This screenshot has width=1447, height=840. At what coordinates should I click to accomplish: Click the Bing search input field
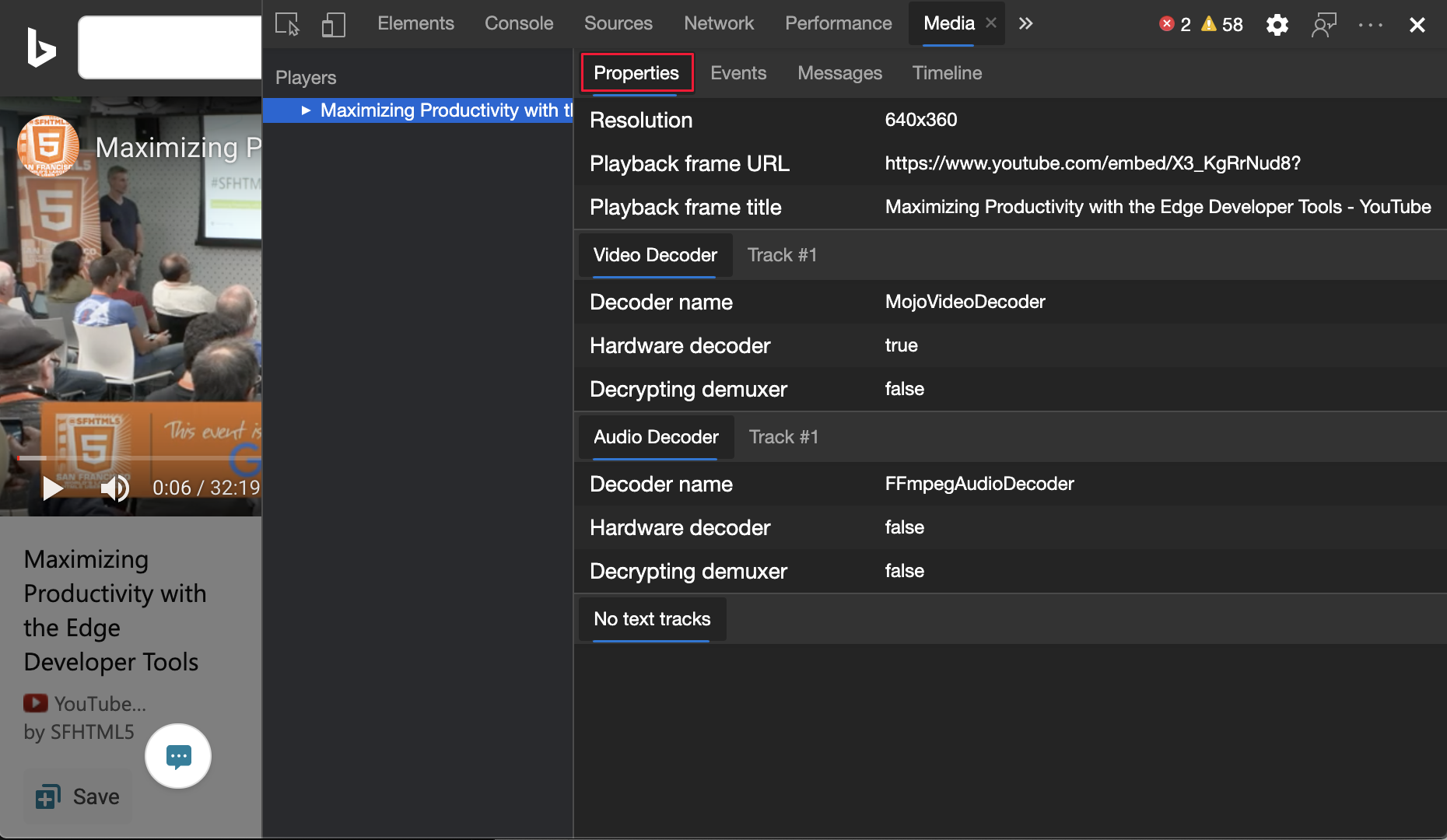170,47
